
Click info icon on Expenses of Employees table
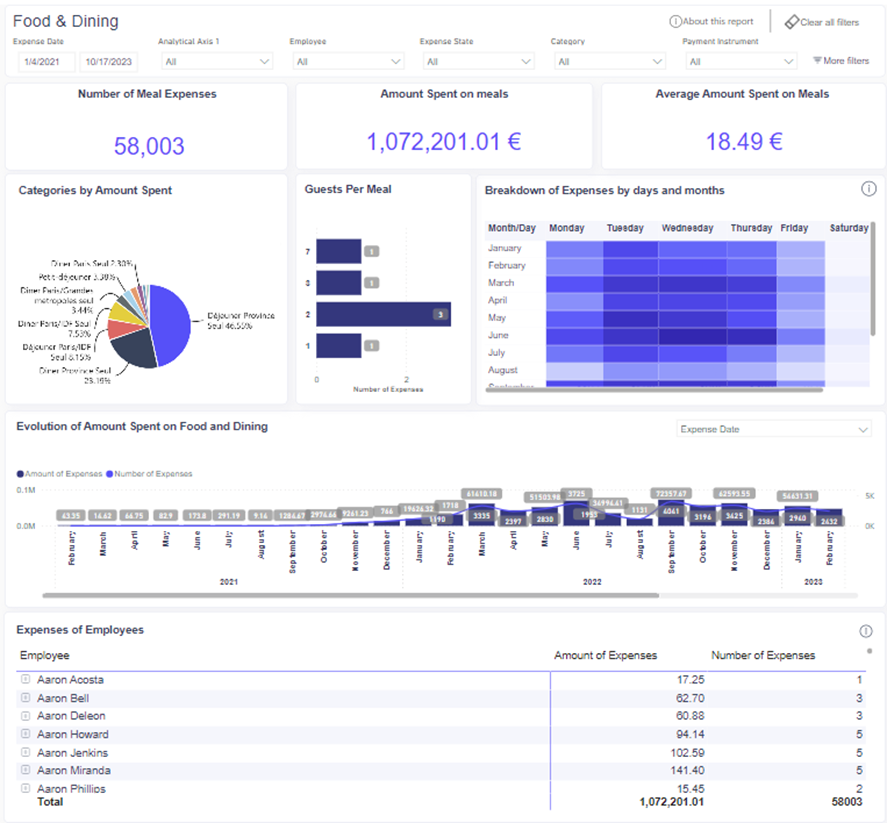[x=865, y=631]
